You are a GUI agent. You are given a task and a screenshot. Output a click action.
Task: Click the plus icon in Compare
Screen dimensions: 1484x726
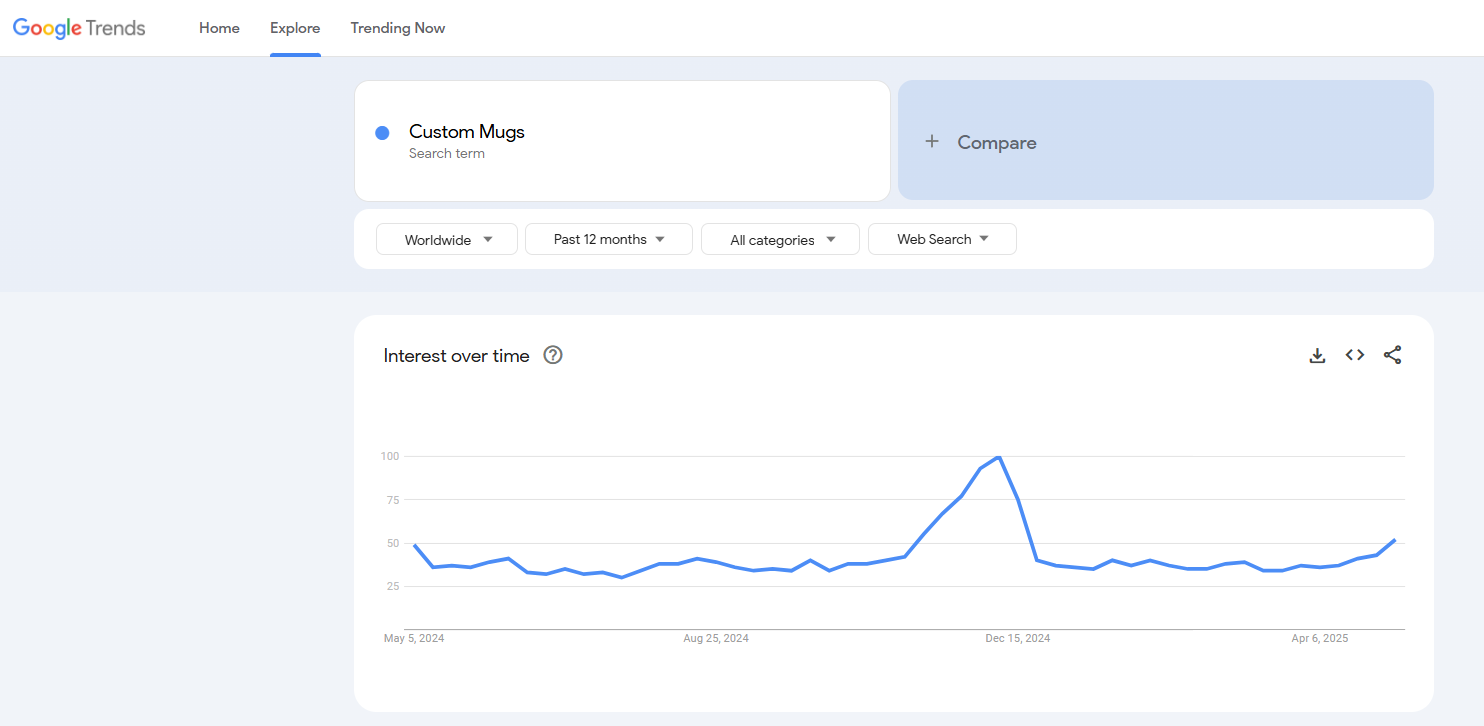click(932, 142)
